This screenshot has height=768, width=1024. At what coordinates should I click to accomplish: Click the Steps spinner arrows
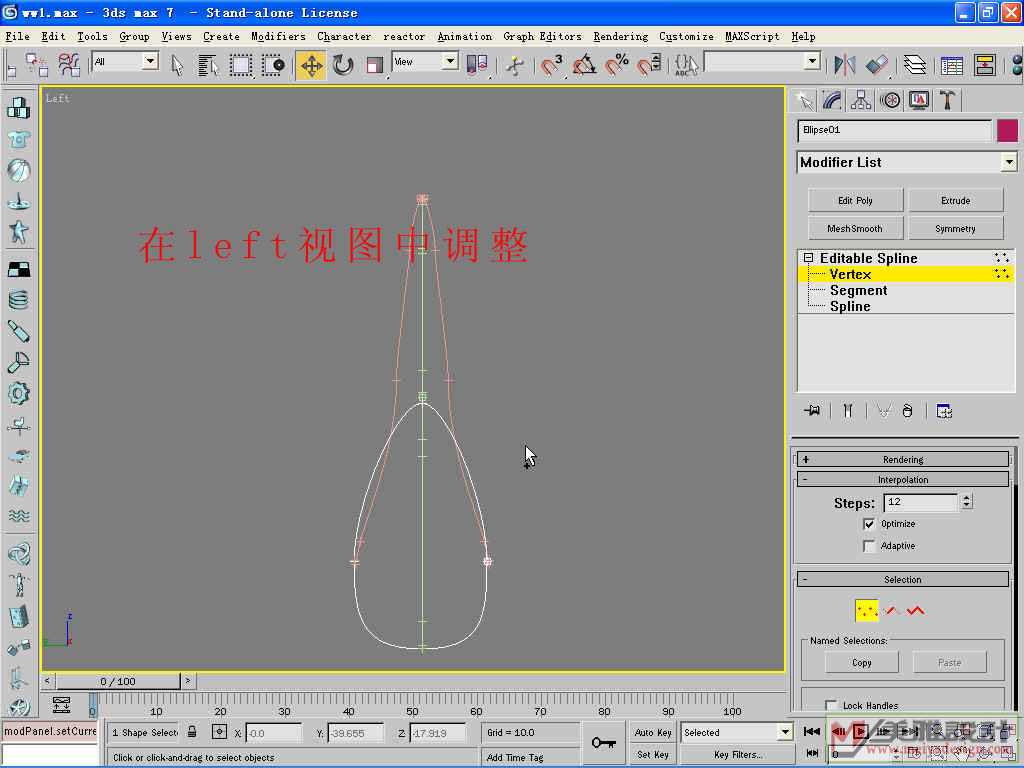tap(967, 502)
